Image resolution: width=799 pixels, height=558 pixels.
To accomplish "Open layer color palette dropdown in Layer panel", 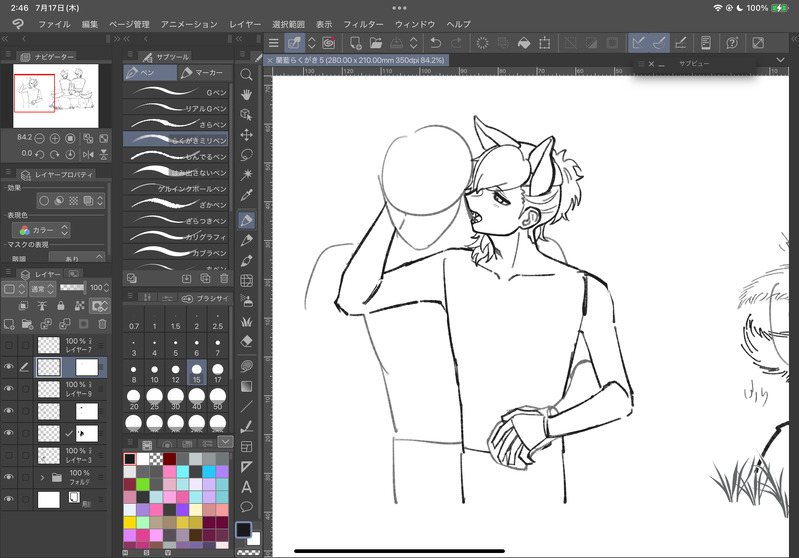I will [14, 289].
